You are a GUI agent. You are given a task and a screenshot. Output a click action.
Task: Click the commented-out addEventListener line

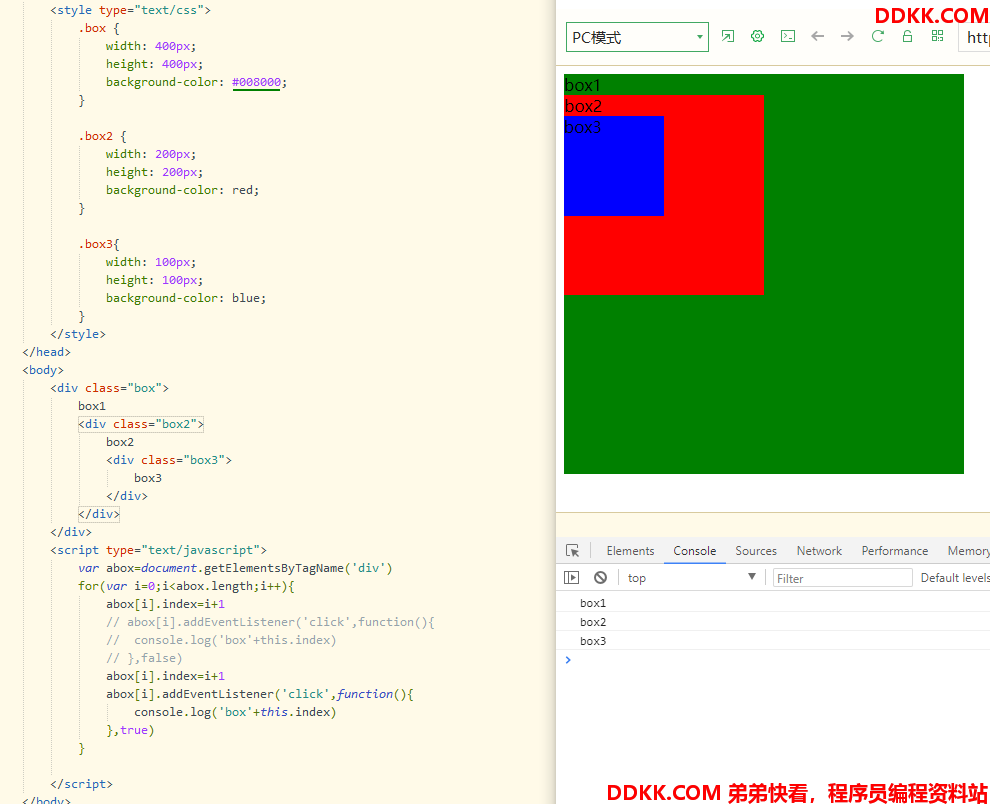(x=270, y=622)
